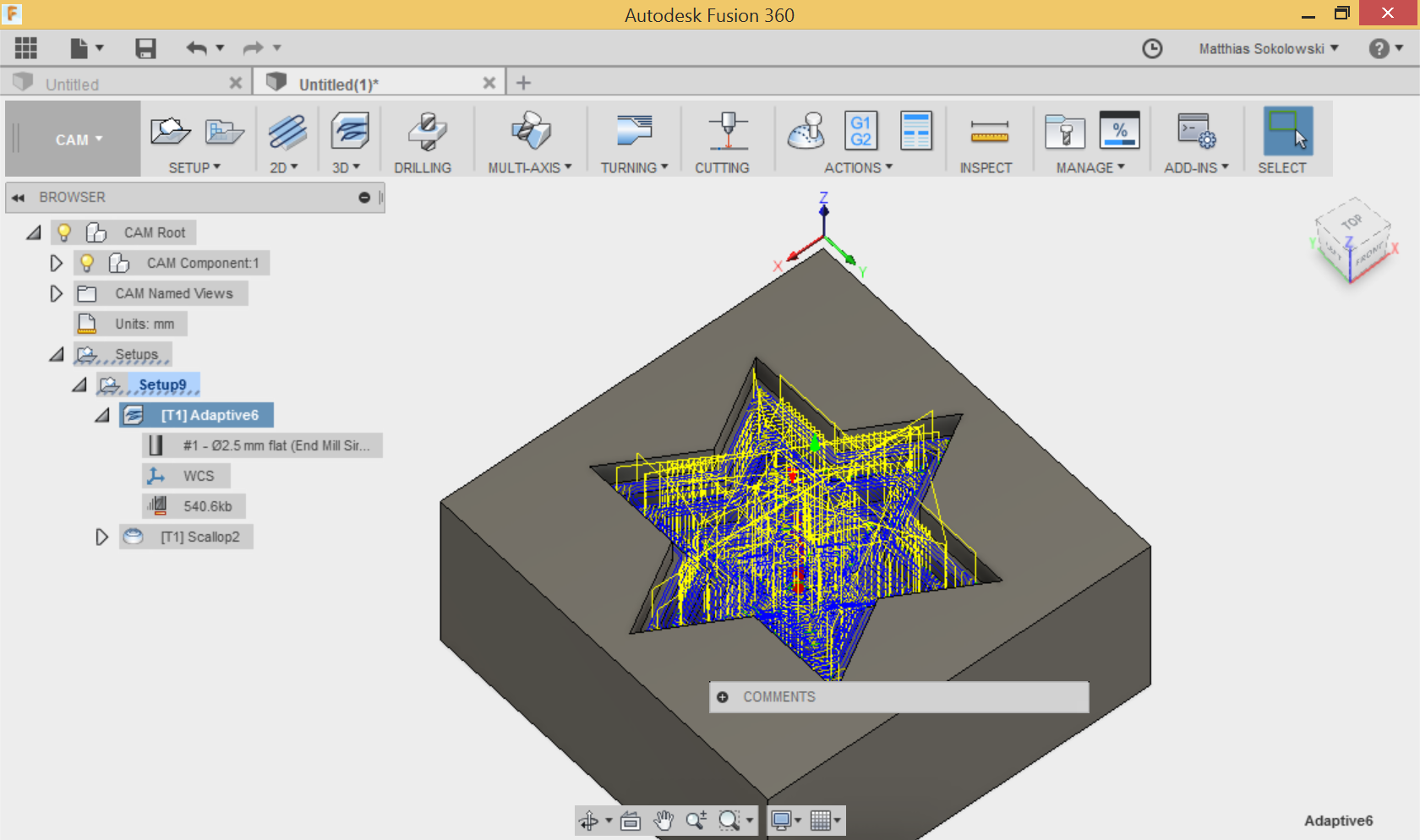This screenshot has height=840, width=1420.
Task: Collapse the Setups node
Action: [x=57, y=354]
